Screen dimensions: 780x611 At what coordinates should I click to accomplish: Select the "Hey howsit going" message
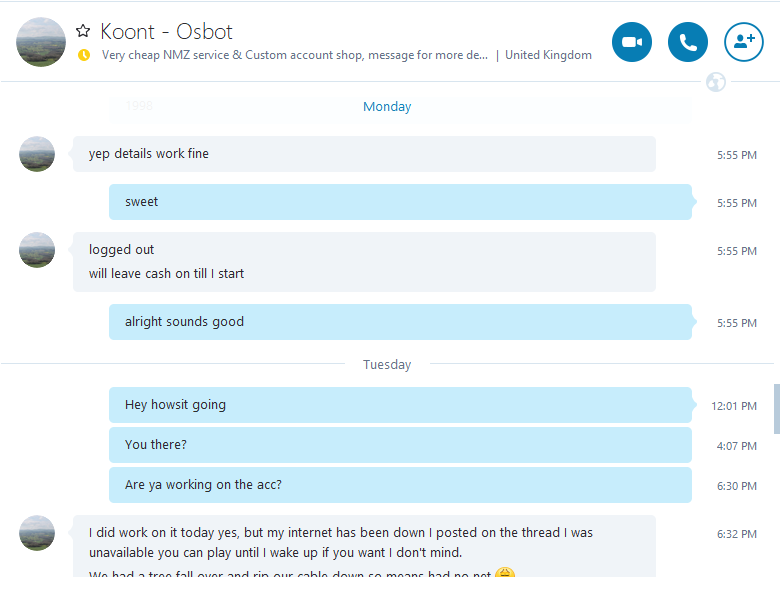(400, 405)
